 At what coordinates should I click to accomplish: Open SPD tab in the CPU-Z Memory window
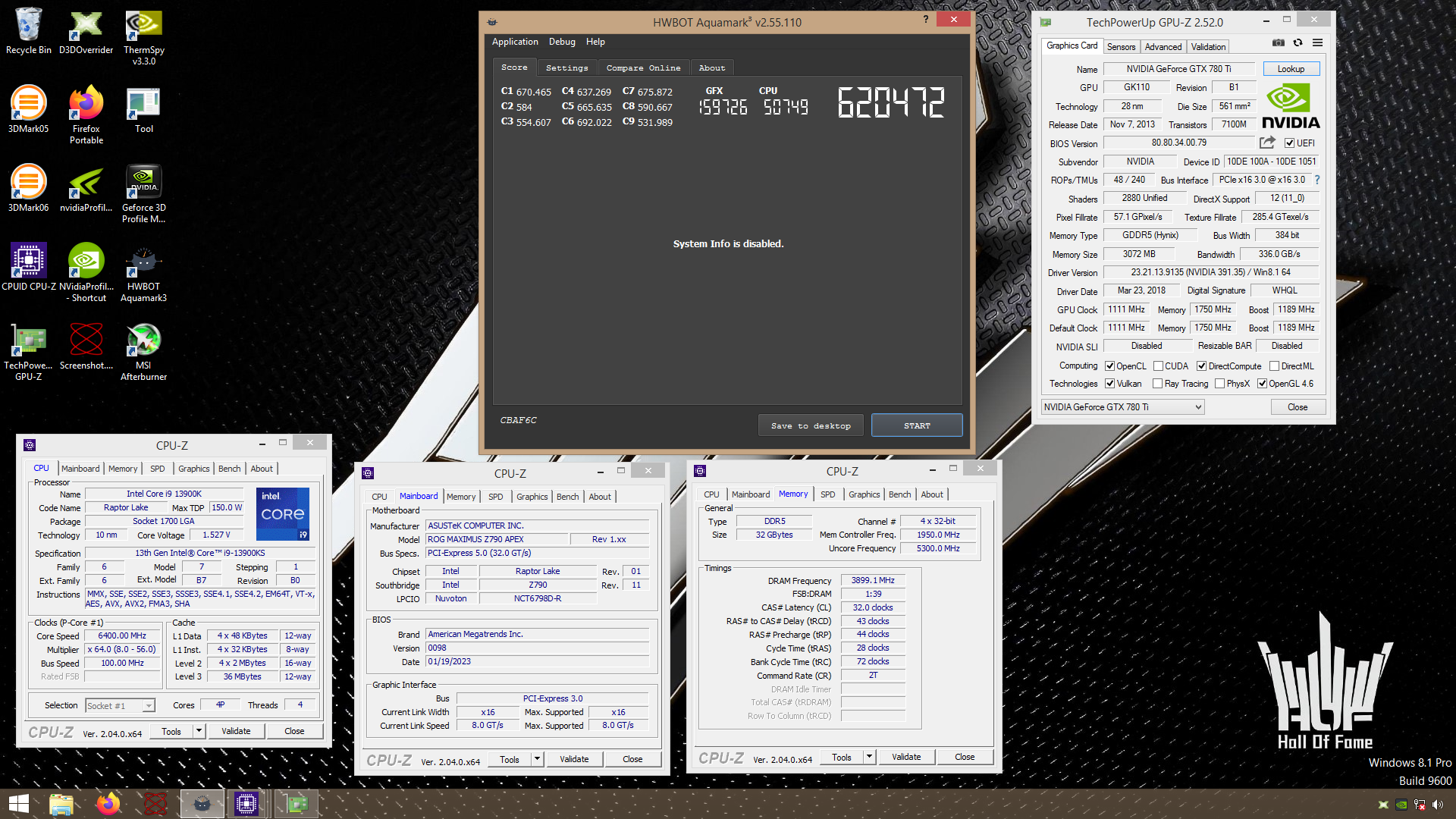[x=828, y=494]
